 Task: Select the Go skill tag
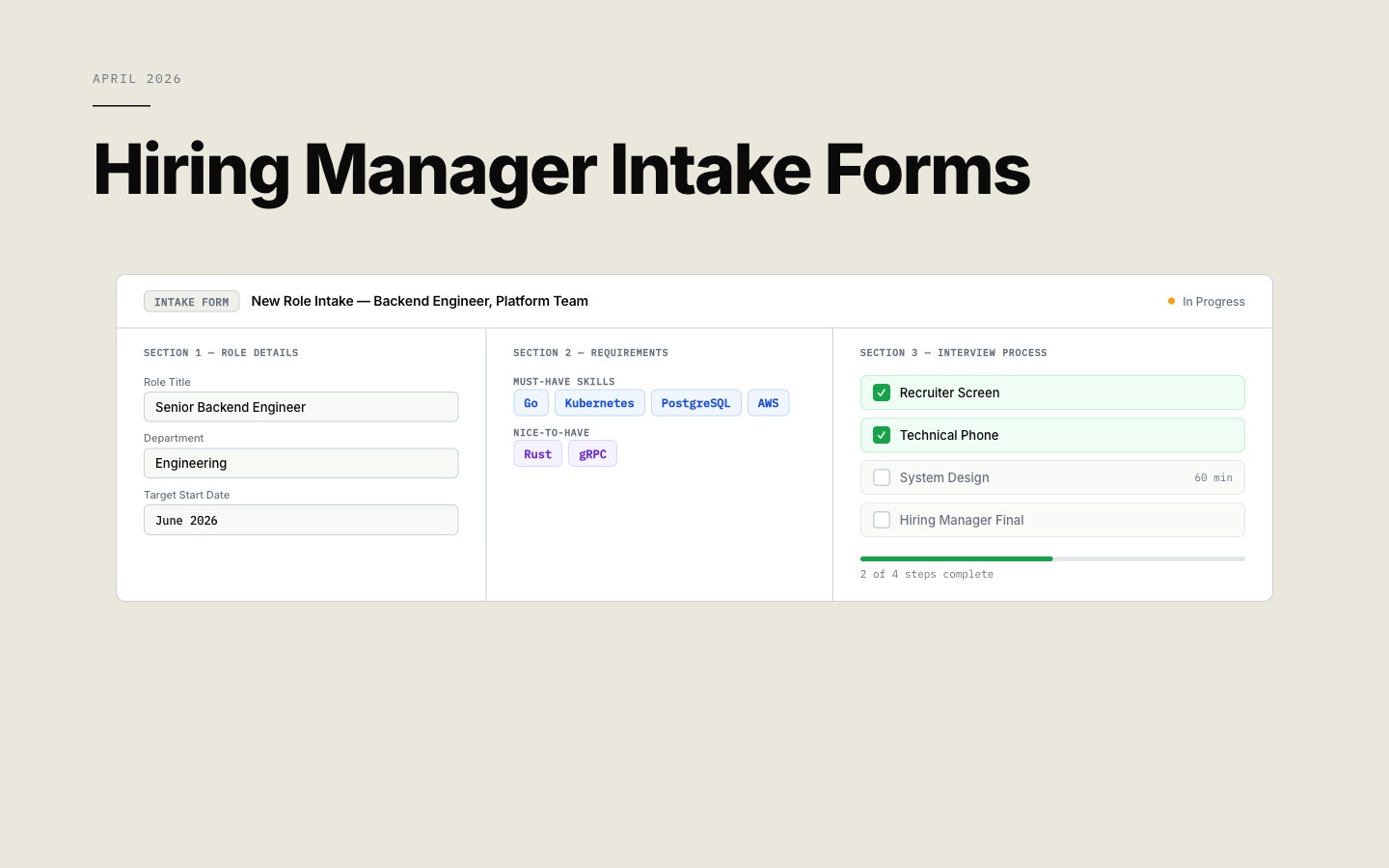(531, 403)
